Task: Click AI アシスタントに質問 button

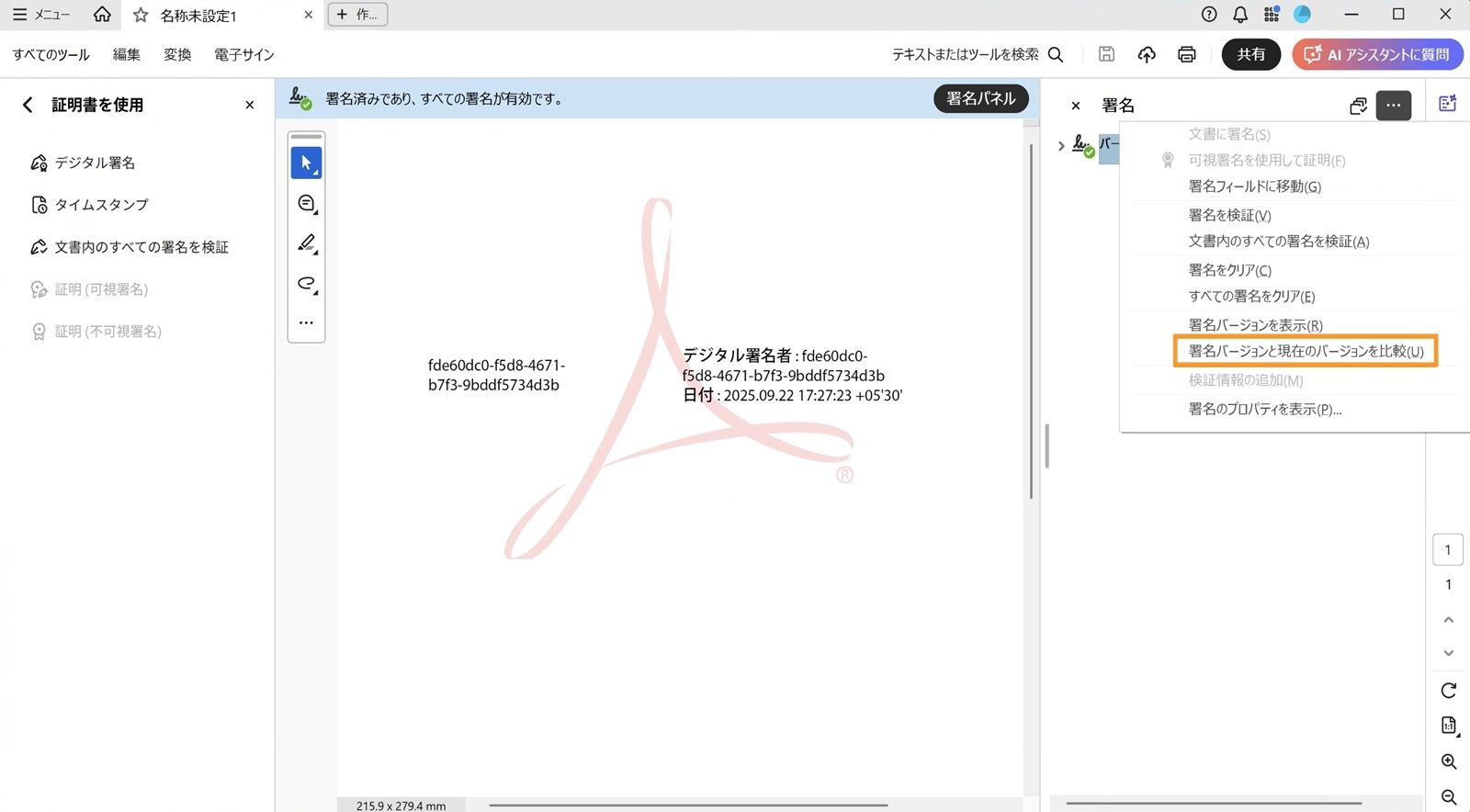Action: [1377, 54]
